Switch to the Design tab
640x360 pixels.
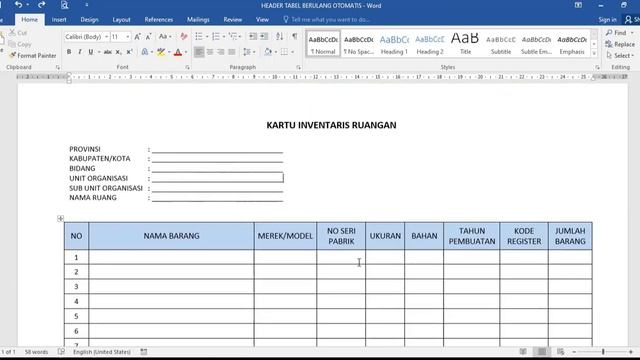pos(89,20)
